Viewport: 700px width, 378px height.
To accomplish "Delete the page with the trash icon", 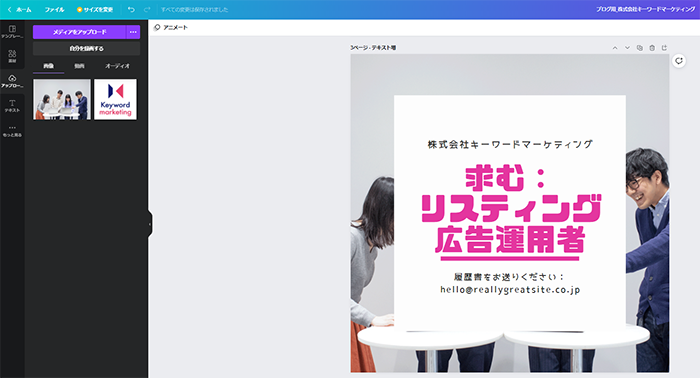I will pos(652,48).
